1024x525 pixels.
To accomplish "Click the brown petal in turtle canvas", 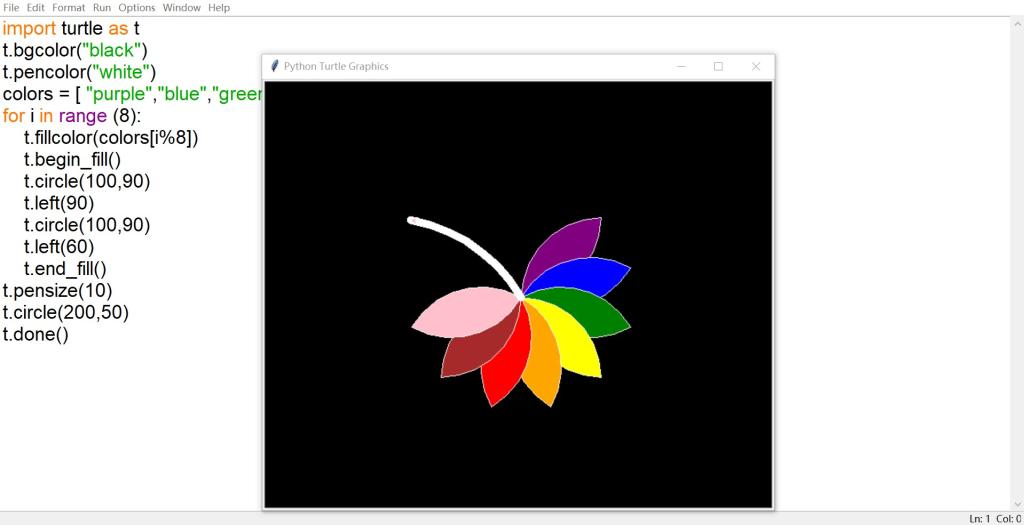I will (477, 346).
